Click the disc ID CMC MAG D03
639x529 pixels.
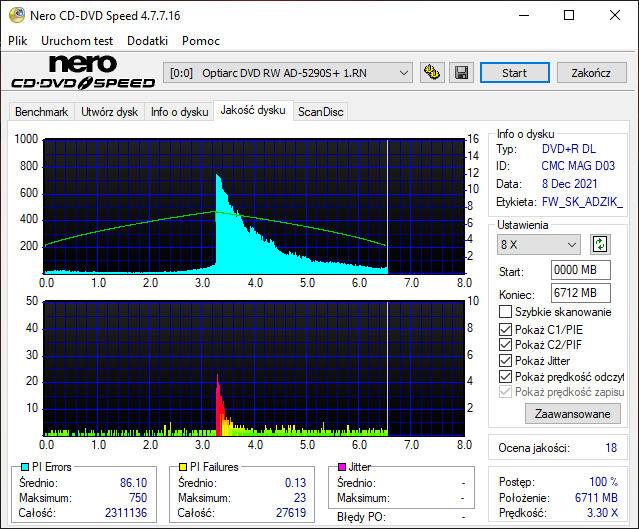pyautogui.click(x=578, y=166)
